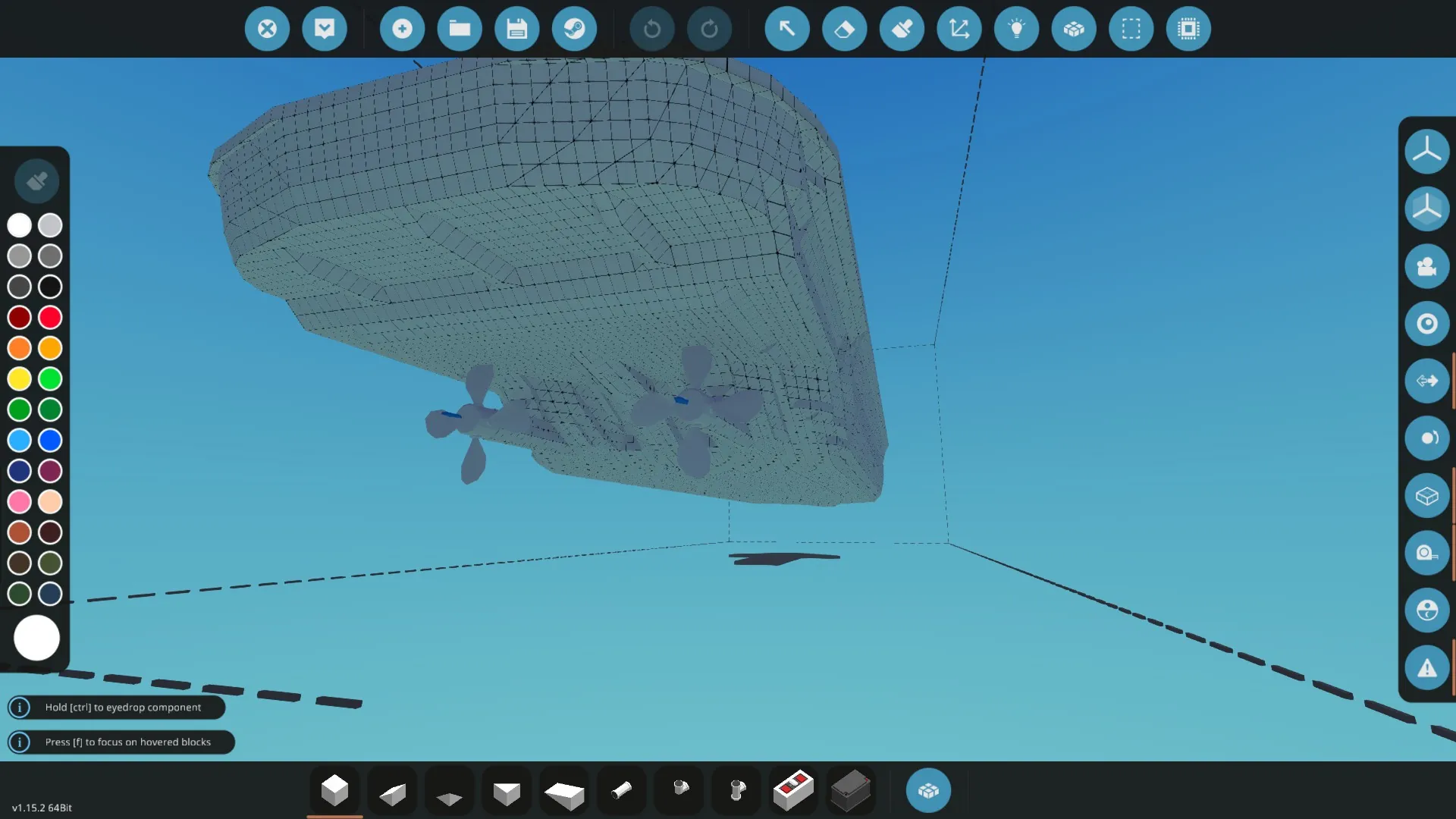Toggle the tape measure tool on right
The image size is (1456, 819).
tap(1426, 553)
